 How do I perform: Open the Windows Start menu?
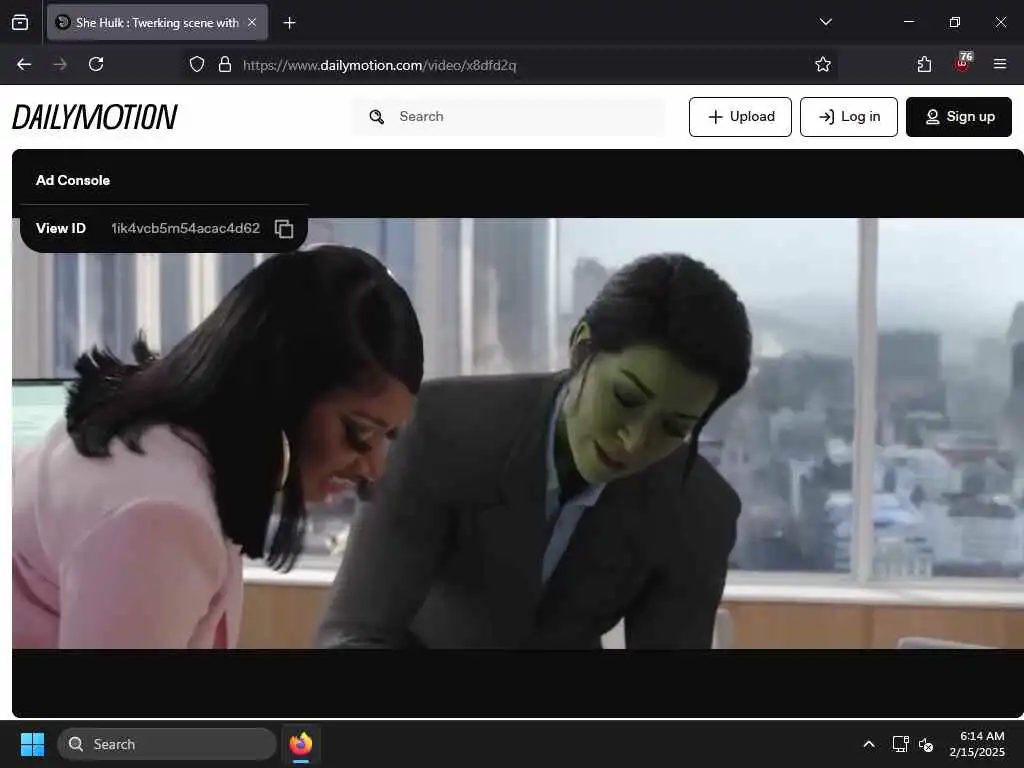(x=32, y=744)
